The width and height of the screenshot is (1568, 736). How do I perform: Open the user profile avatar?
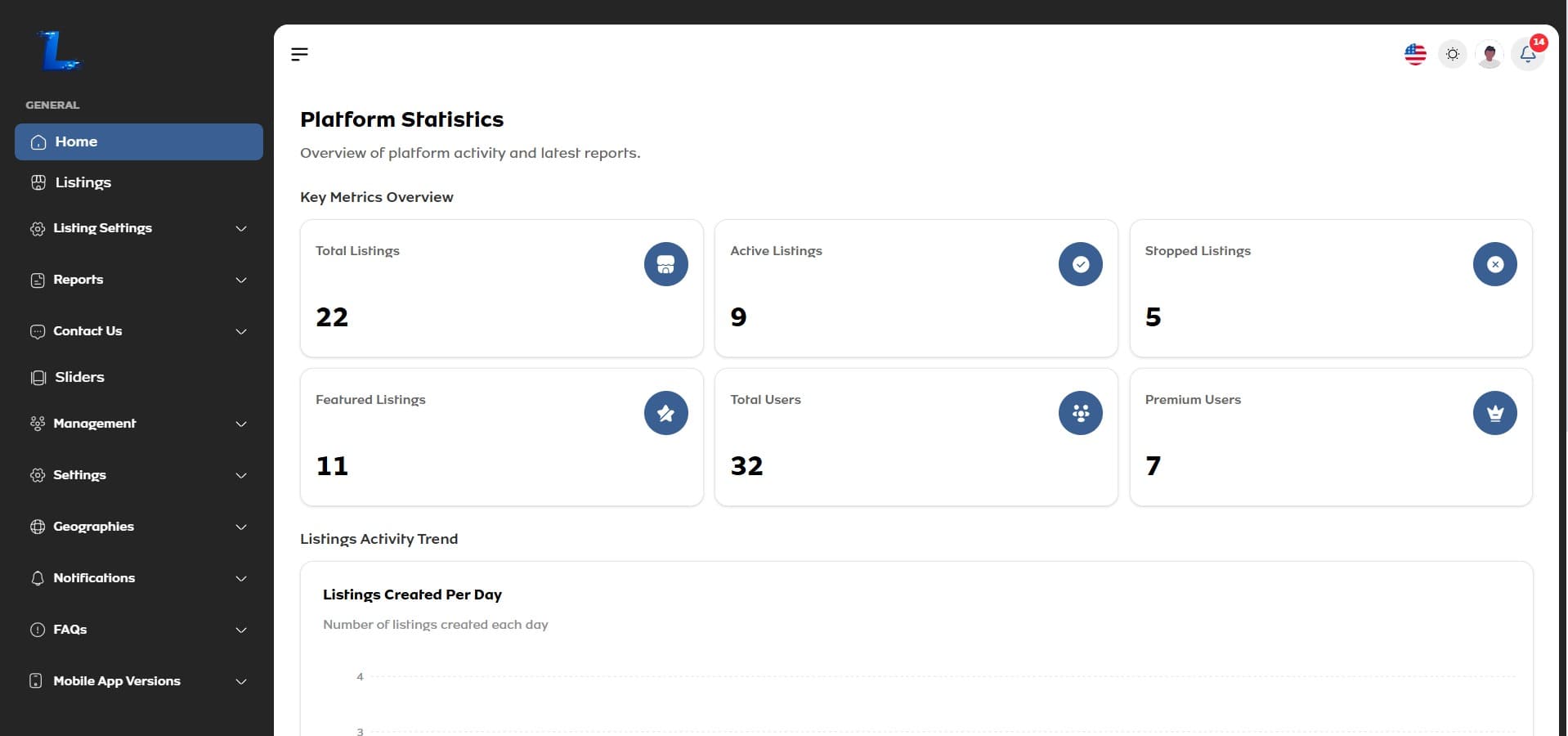(1490, 55)
